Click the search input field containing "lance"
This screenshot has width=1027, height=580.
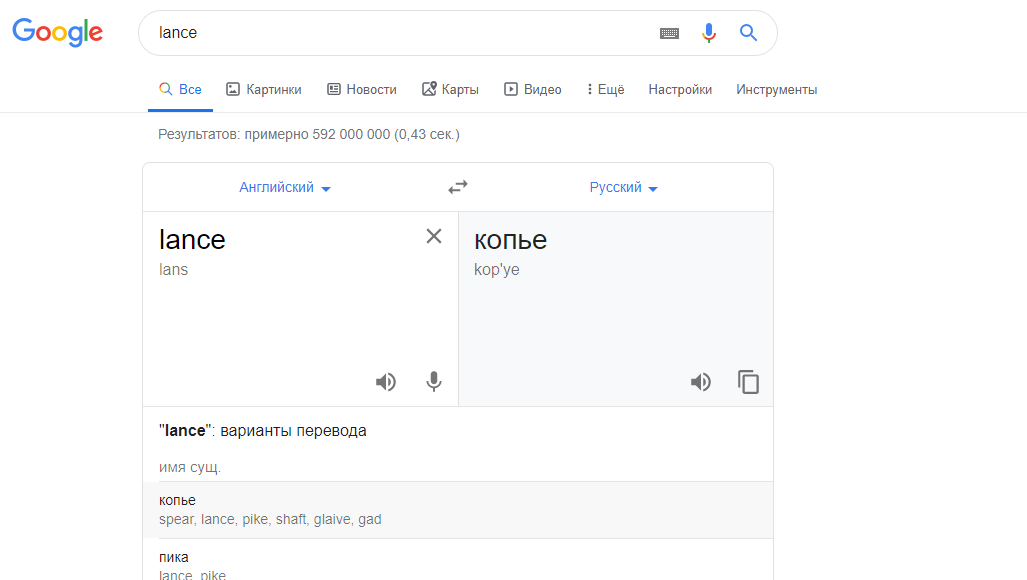click(400, 33)
